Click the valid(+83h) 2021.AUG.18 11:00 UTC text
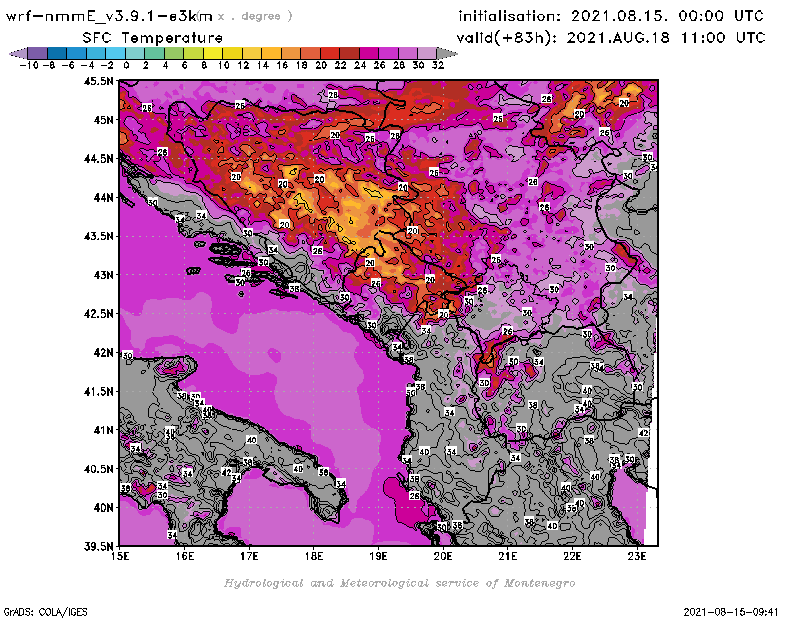Viewport: 800px width, 618px height. click(611, 38)
